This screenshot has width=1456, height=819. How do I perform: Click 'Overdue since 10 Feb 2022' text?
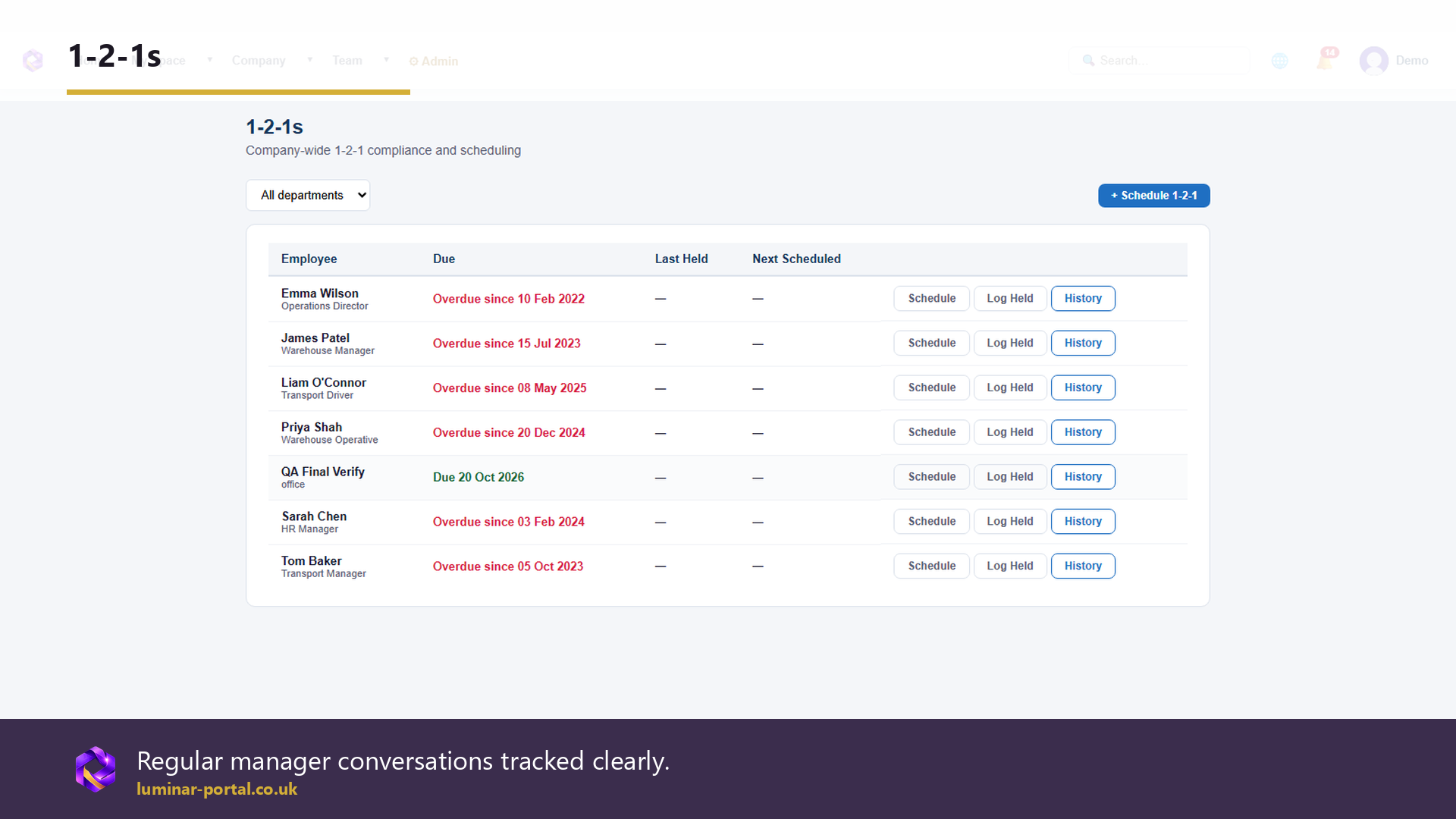point(508,299)
